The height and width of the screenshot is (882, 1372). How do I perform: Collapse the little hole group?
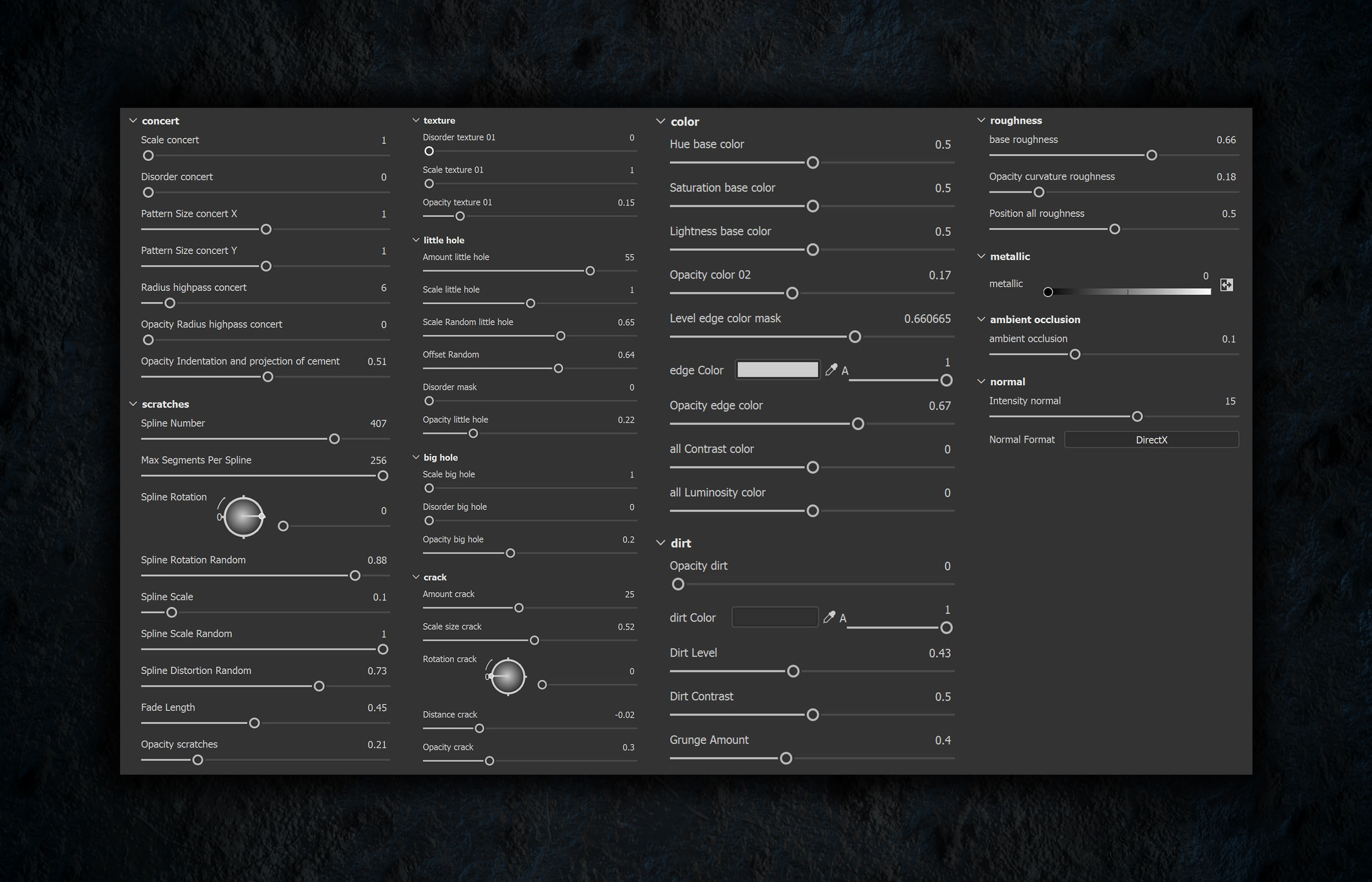point(416,240)
